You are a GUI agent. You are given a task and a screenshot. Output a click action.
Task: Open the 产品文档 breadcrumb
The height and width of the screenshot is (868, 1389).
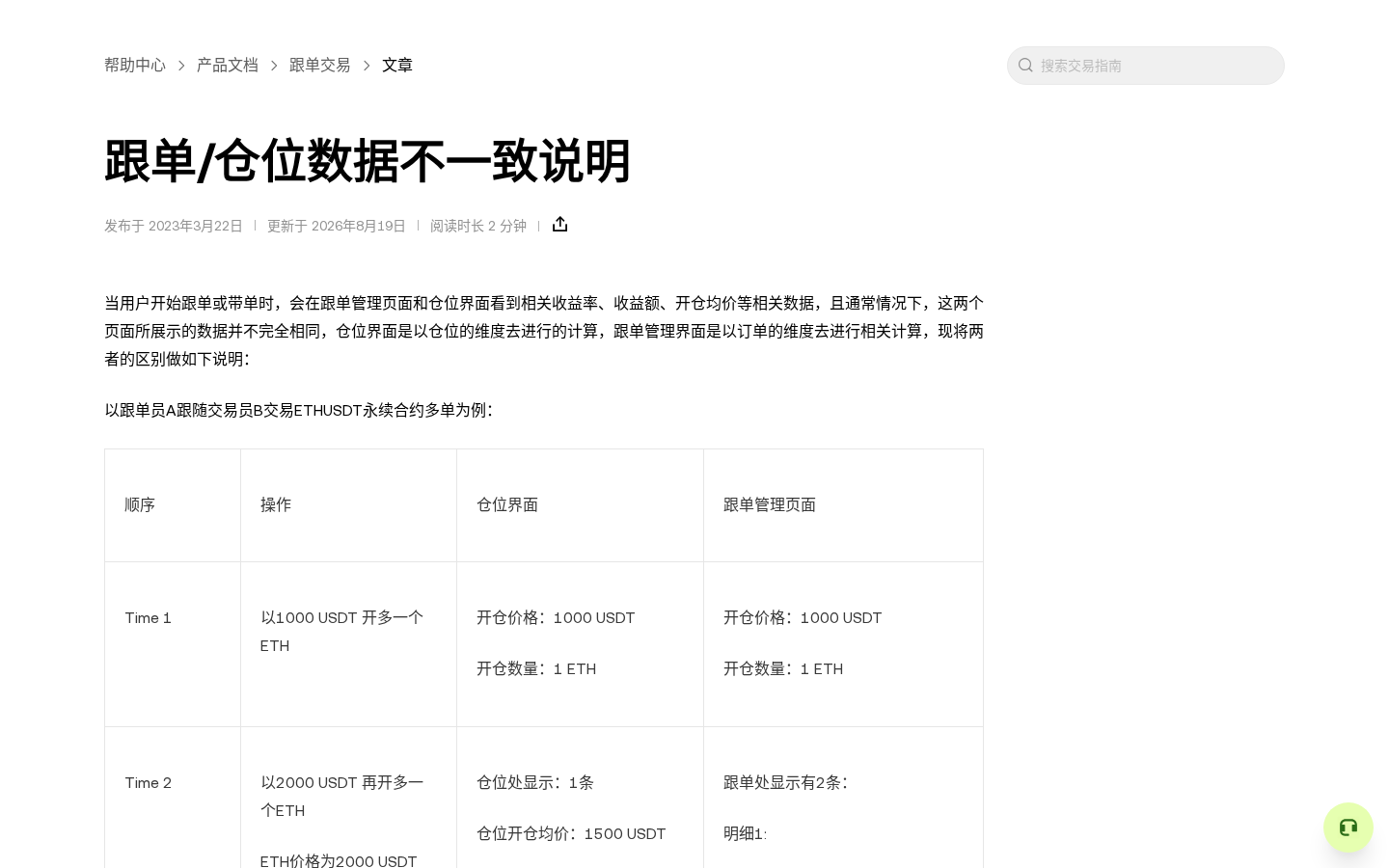[228, 65]
